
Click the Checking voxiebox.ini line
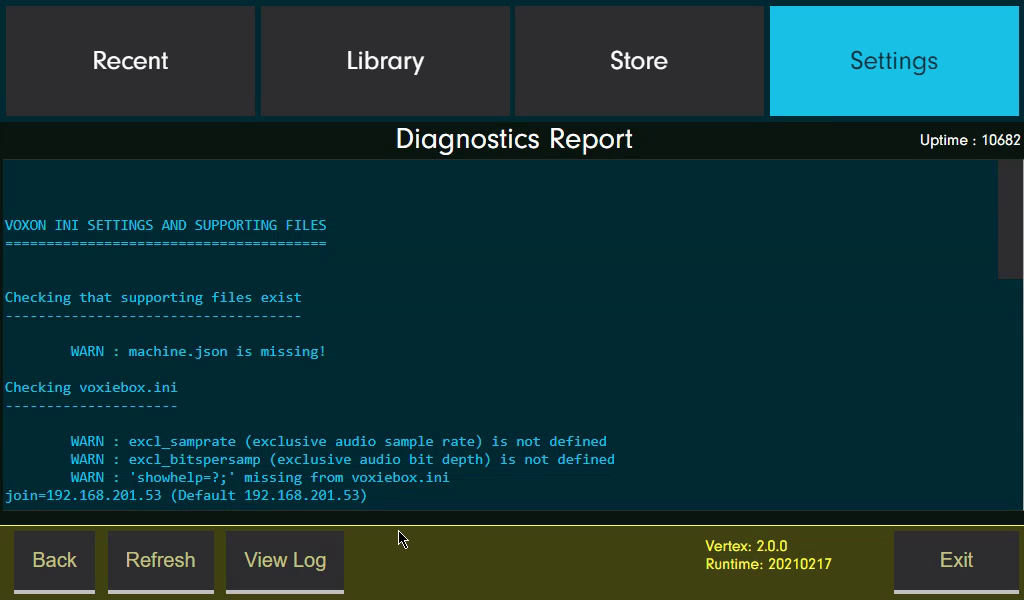(x=91, y=387)
